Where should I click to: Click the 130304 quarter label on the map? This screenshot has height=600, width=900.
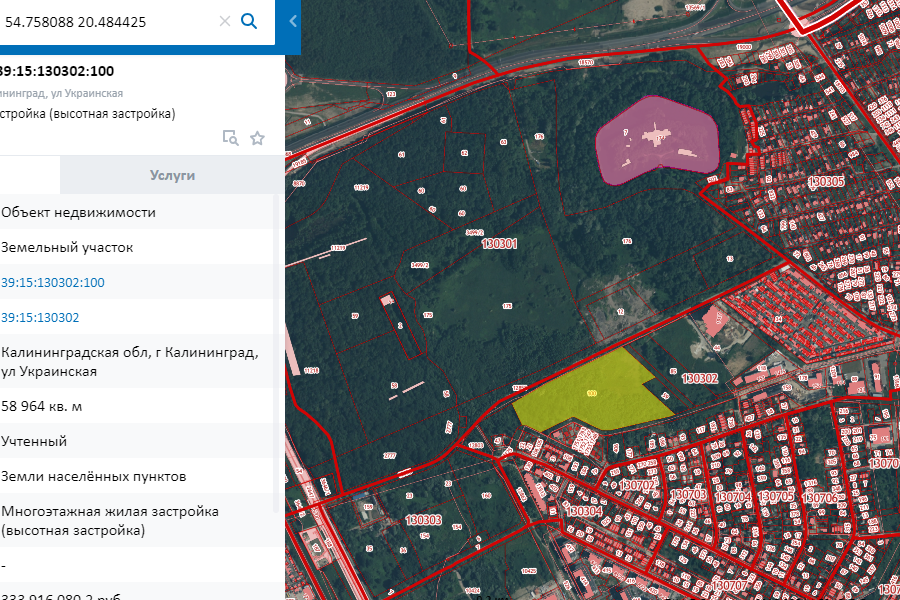tap(584, 510)
